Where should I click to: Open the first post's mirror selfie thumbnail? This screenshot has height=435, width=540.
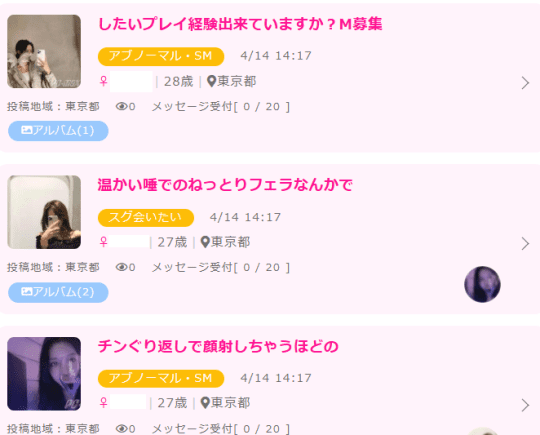(x=44, y=51)
